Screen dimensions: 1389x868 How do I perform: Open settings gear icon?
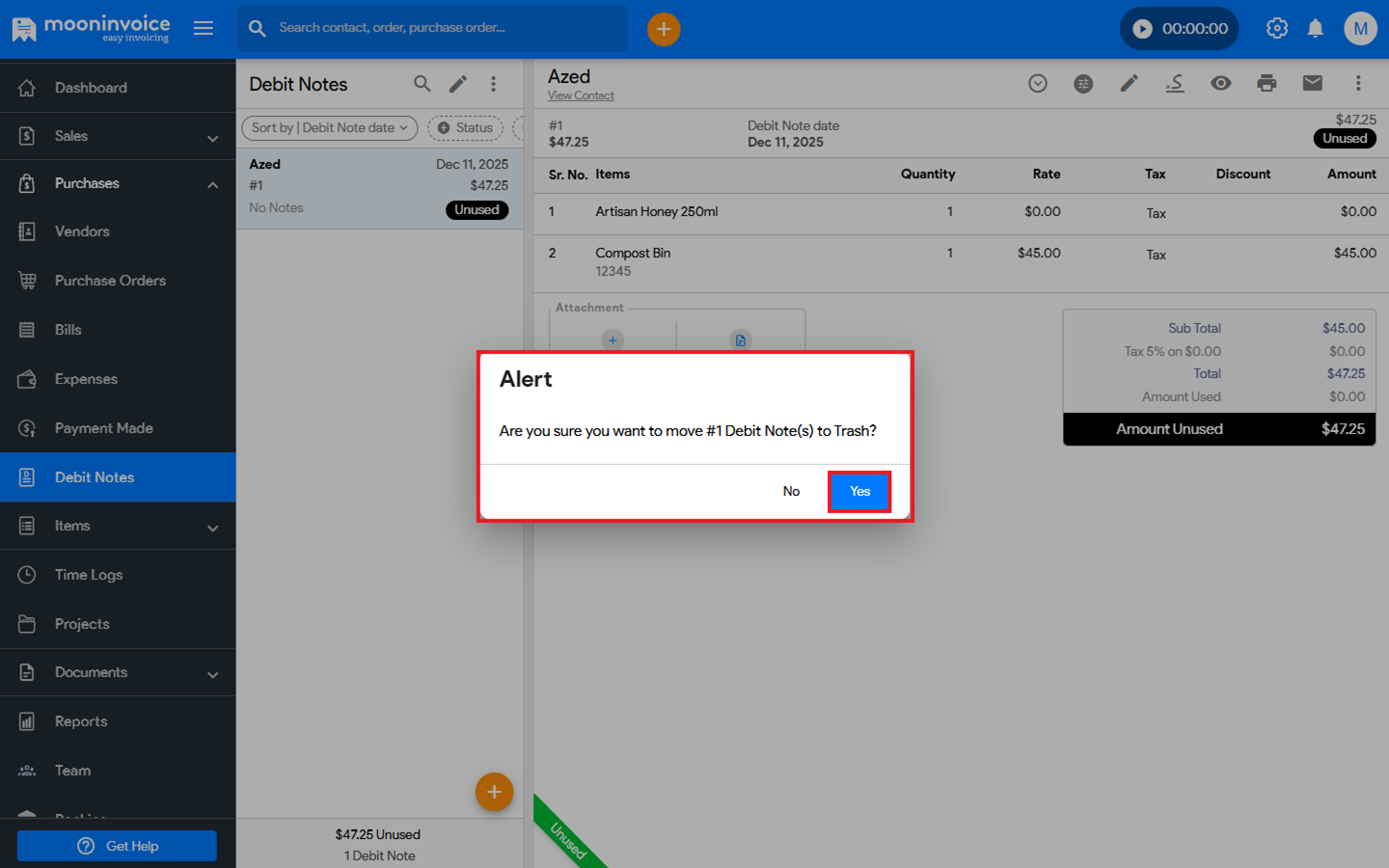point(1277,28)
